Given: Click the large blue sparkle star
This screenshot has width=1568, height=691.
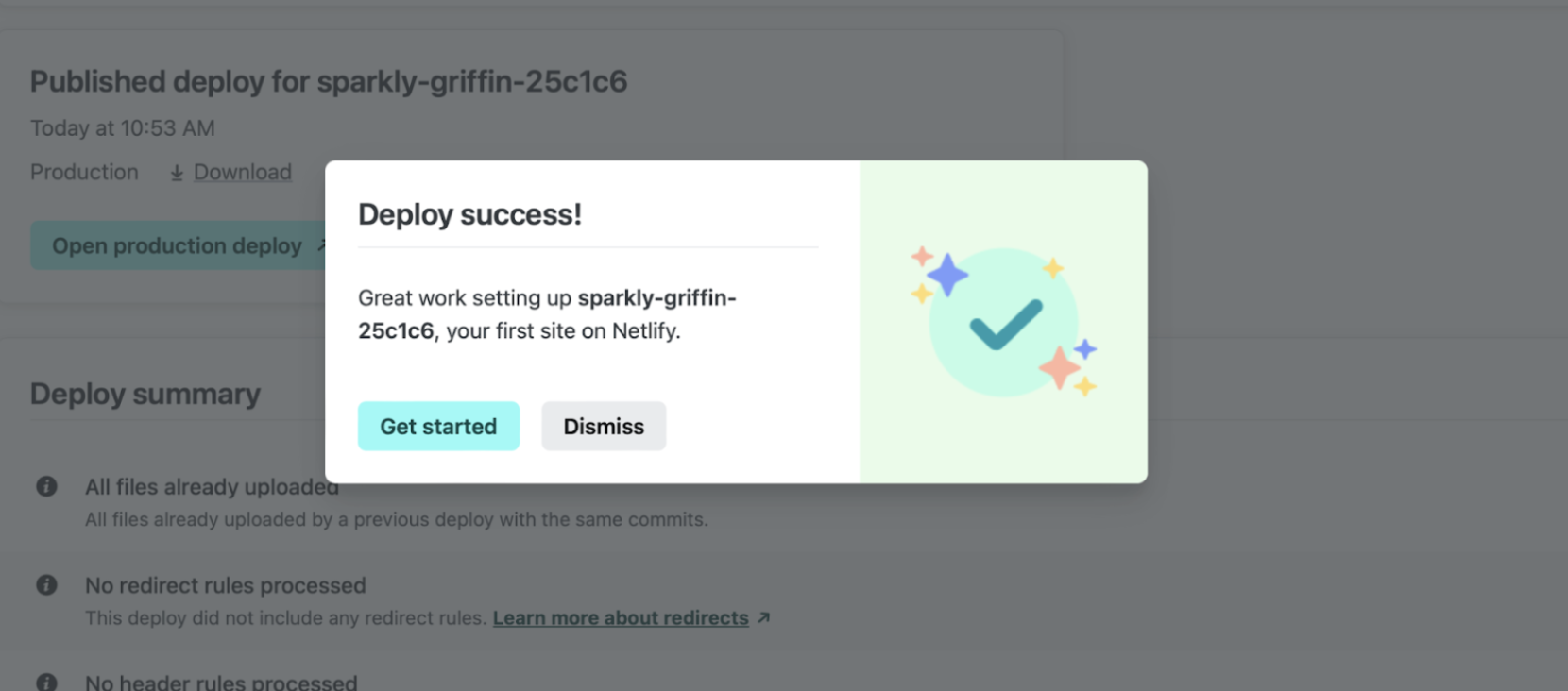Looking at the screenshot, I should (x=947, y=275).
